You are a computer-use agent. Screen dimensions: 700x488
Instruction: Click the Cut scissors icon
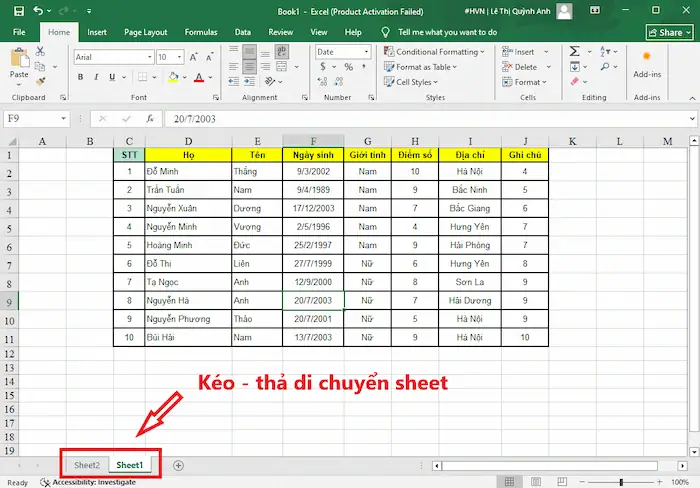[42, 52]
